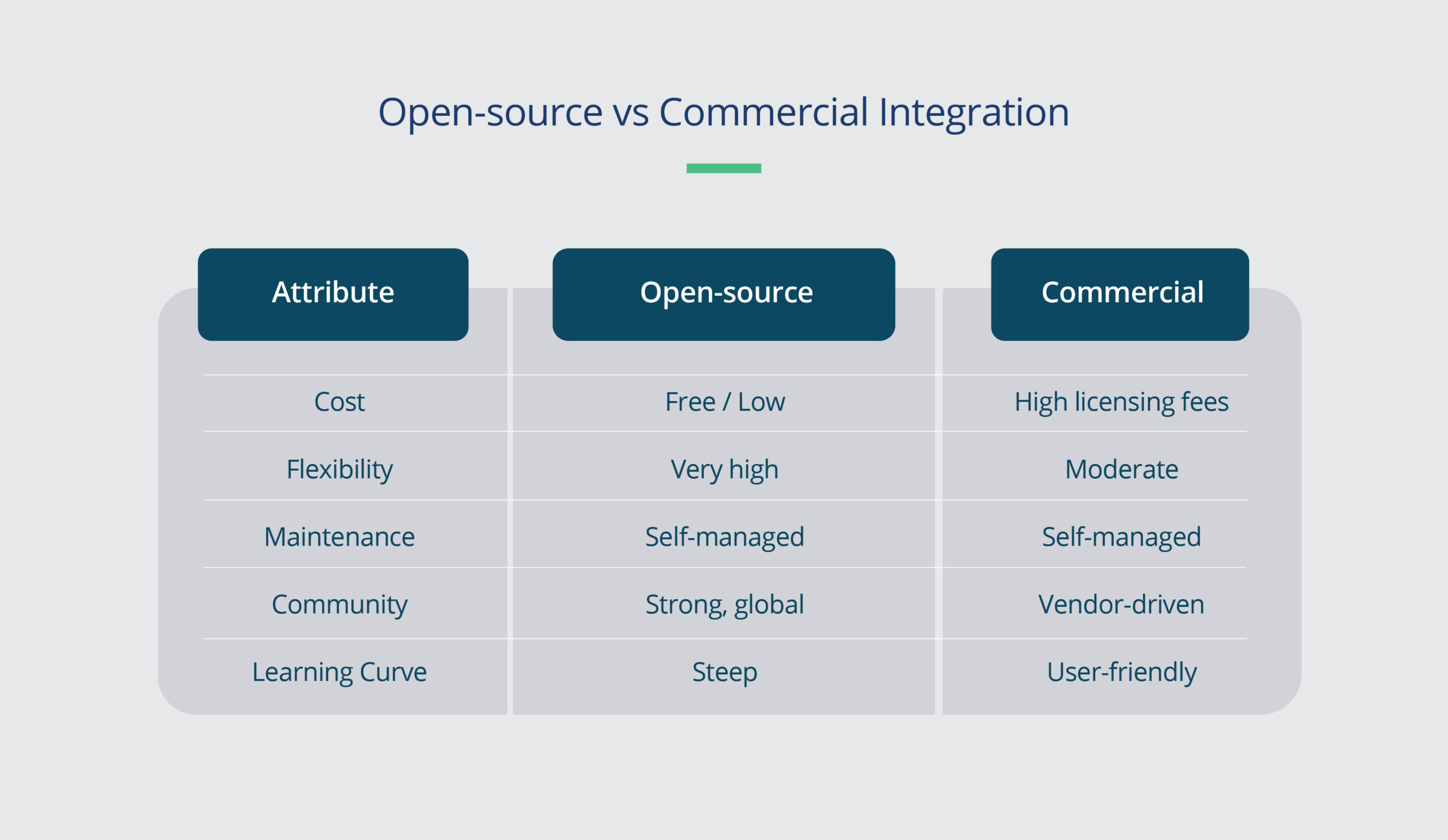The width and height of the screenshot is (1448, 840).
Task: Select the title Open-source vs Commercial Integration
Action: click(724, 114)
